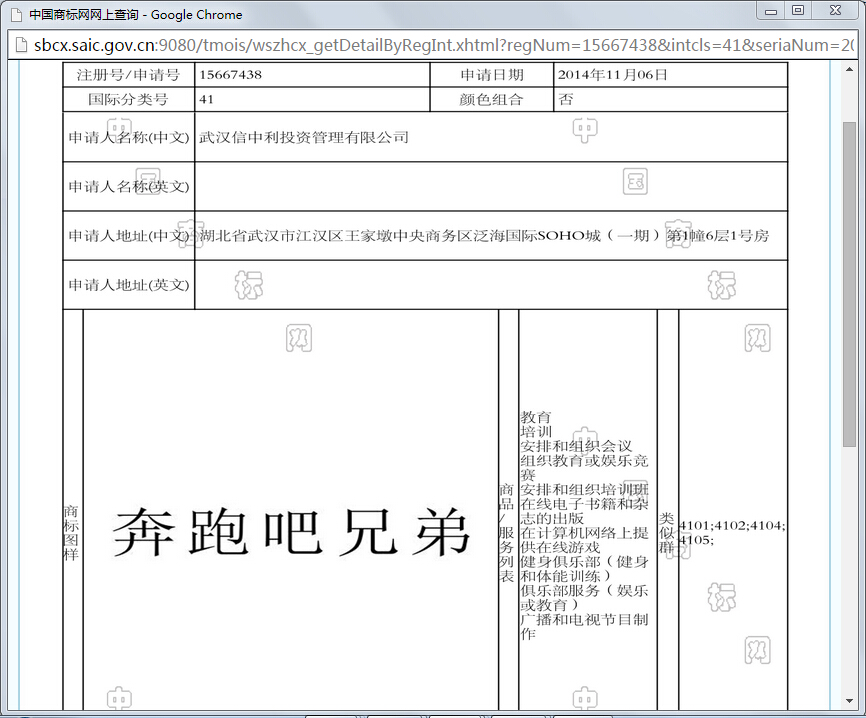
Task: Select the service item 安排和组织培训班
Action: [584, 489]
